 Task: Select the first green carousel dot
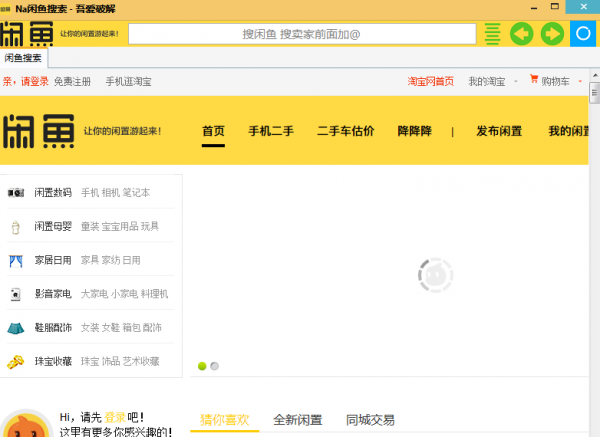(202, 366)
